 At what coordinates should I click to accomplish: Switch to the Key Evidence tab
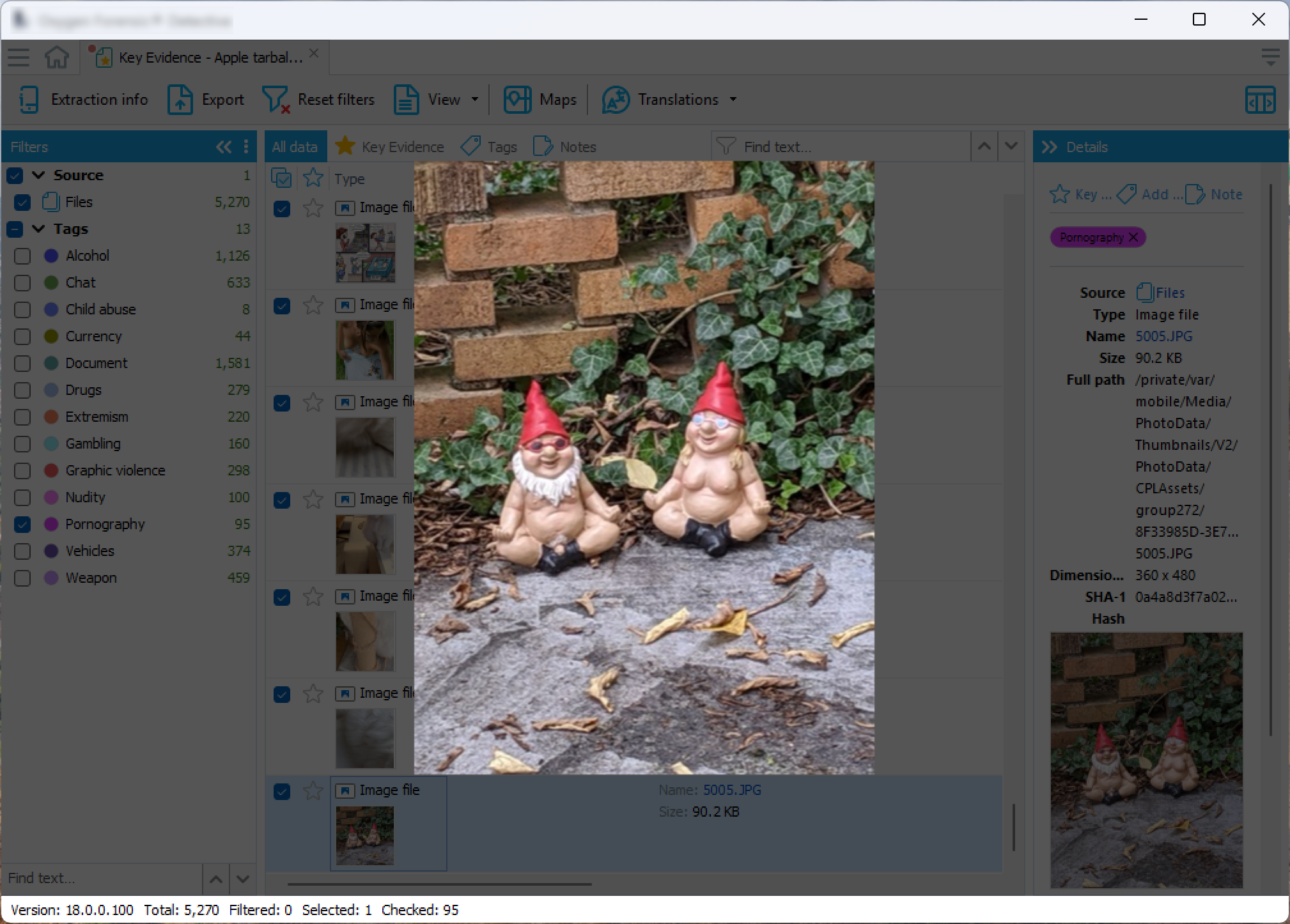pyautogui.click(x=390, y=147)
